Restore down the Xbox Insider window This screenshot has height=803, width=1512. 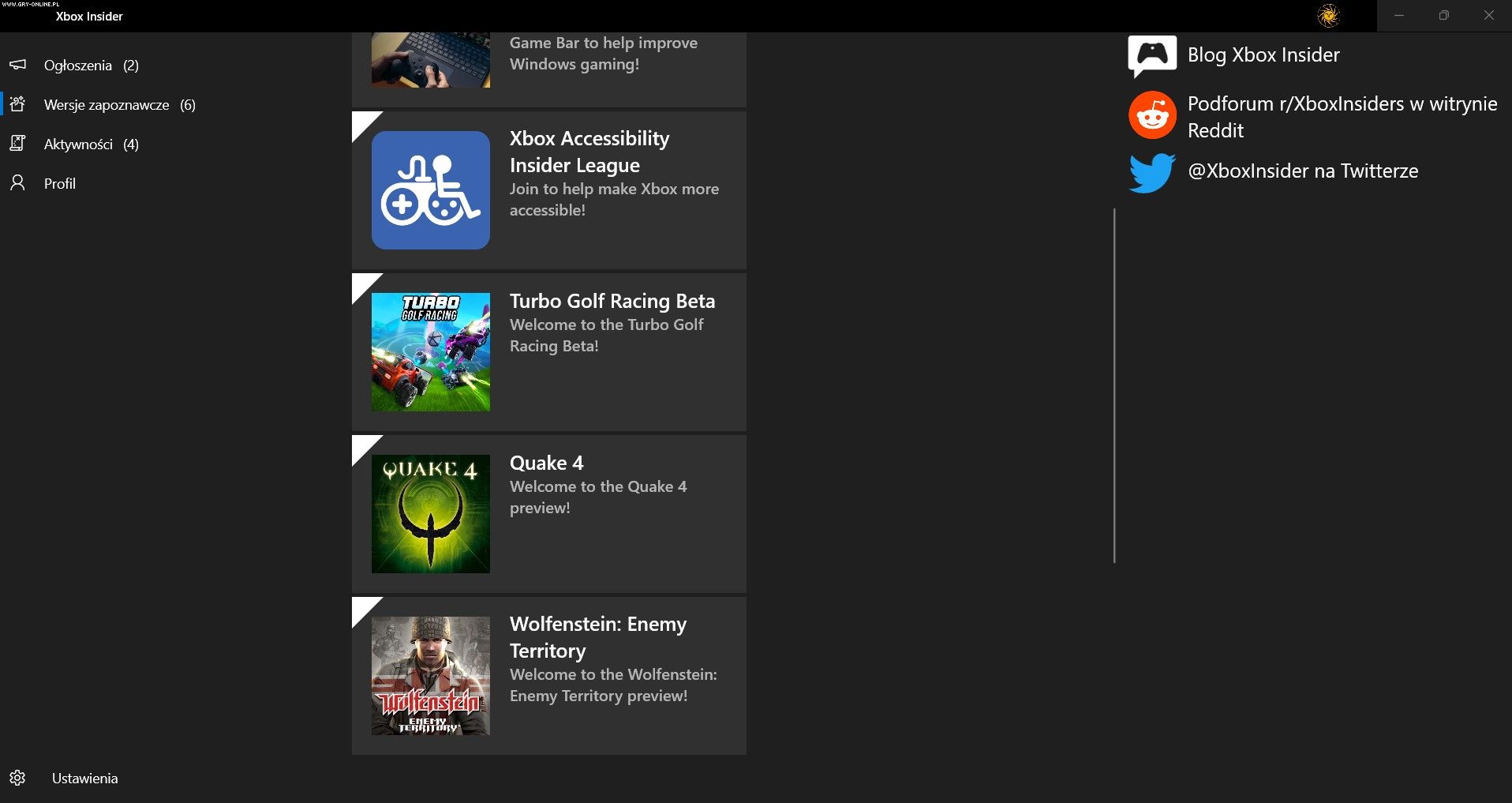click(1444, 16)
